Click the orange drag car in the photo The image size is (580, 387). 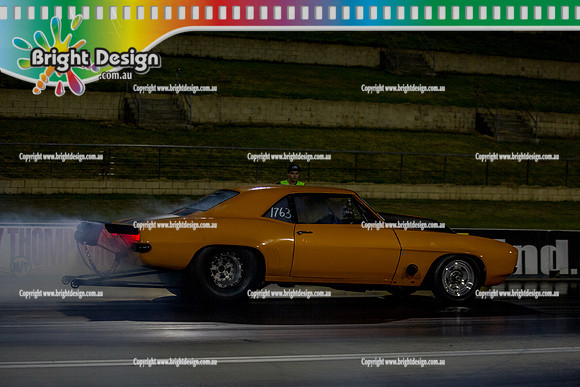290,243
